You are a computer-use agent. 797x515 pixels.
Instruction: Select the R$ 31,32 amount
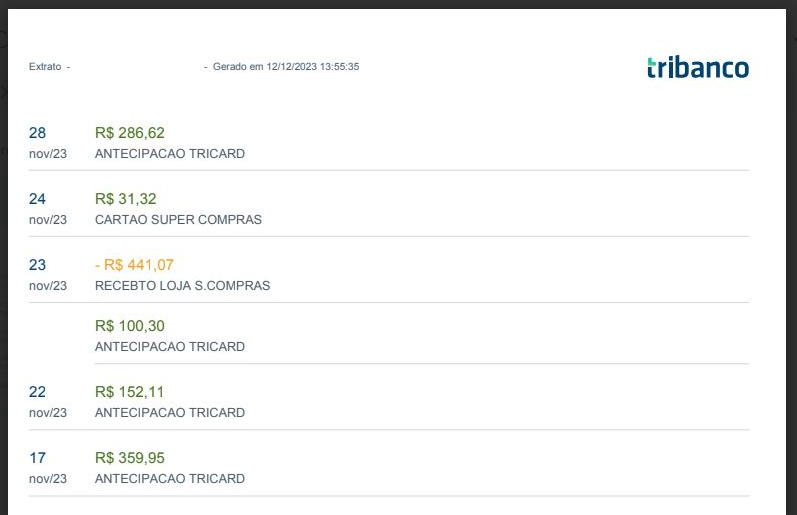click(125, 198)
